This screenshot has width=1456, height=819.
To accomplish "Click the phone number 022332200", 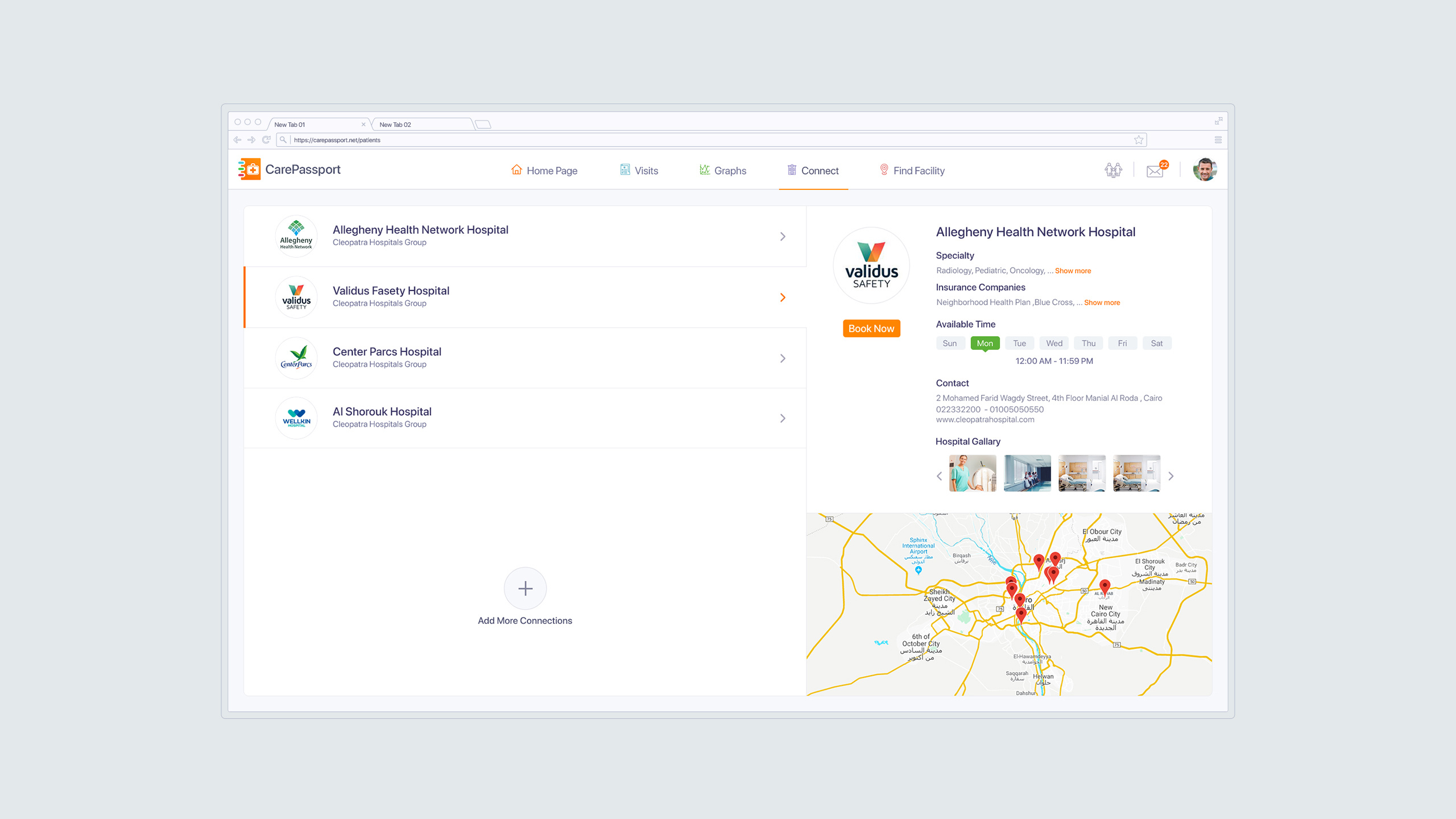I will pyautogui.click(x=958, y=409).
